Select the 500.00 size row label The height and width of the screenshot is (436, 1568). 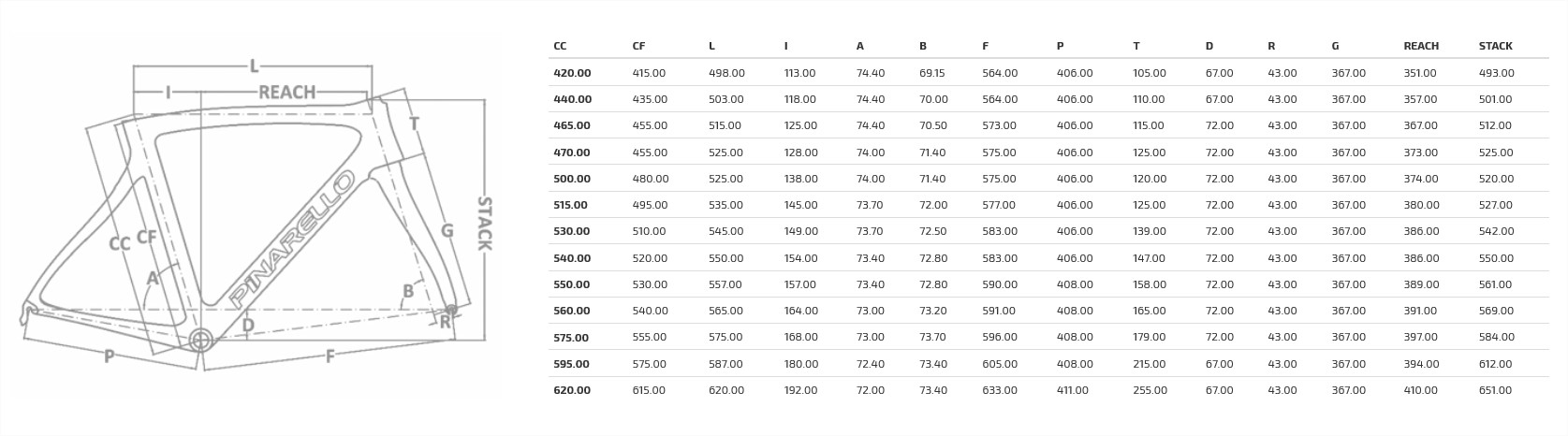[x=572, y=179]
